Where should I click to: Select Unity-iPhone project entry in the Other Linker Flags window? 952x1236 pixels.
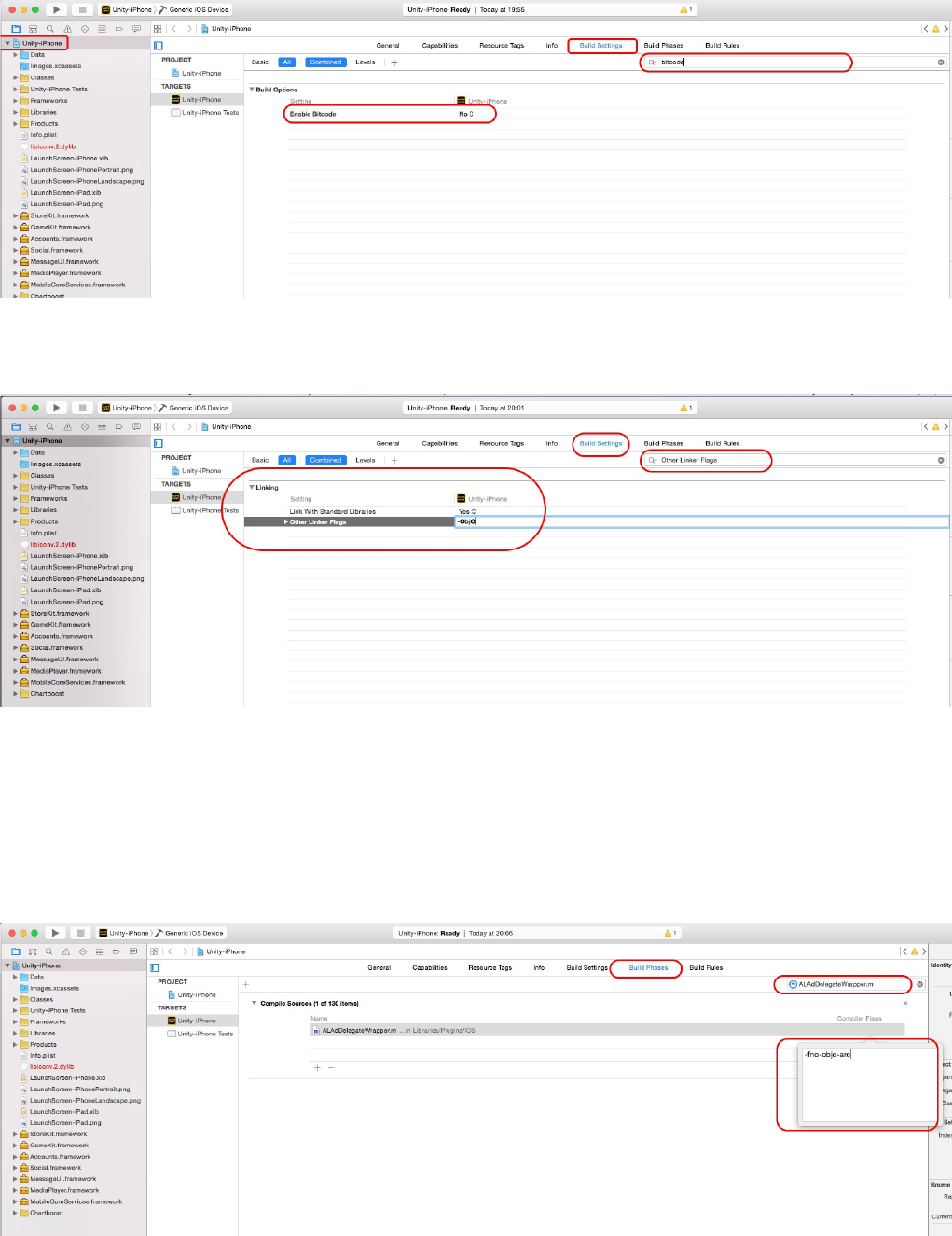click(195, 471)
